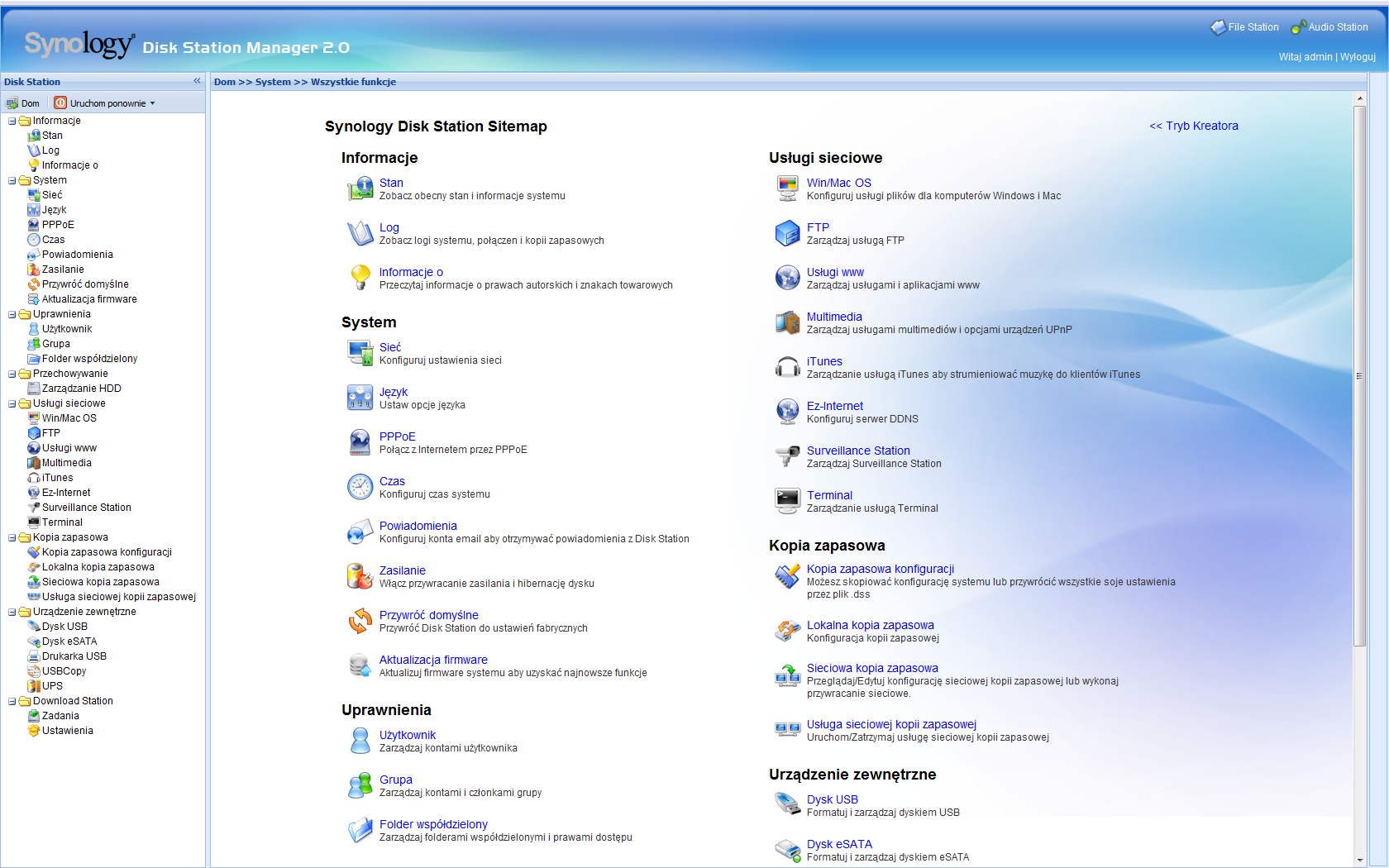This screenshot has height=868, width=1389.
Task: Click the Win/Mac OS computer icon
Action: (787, 188)
